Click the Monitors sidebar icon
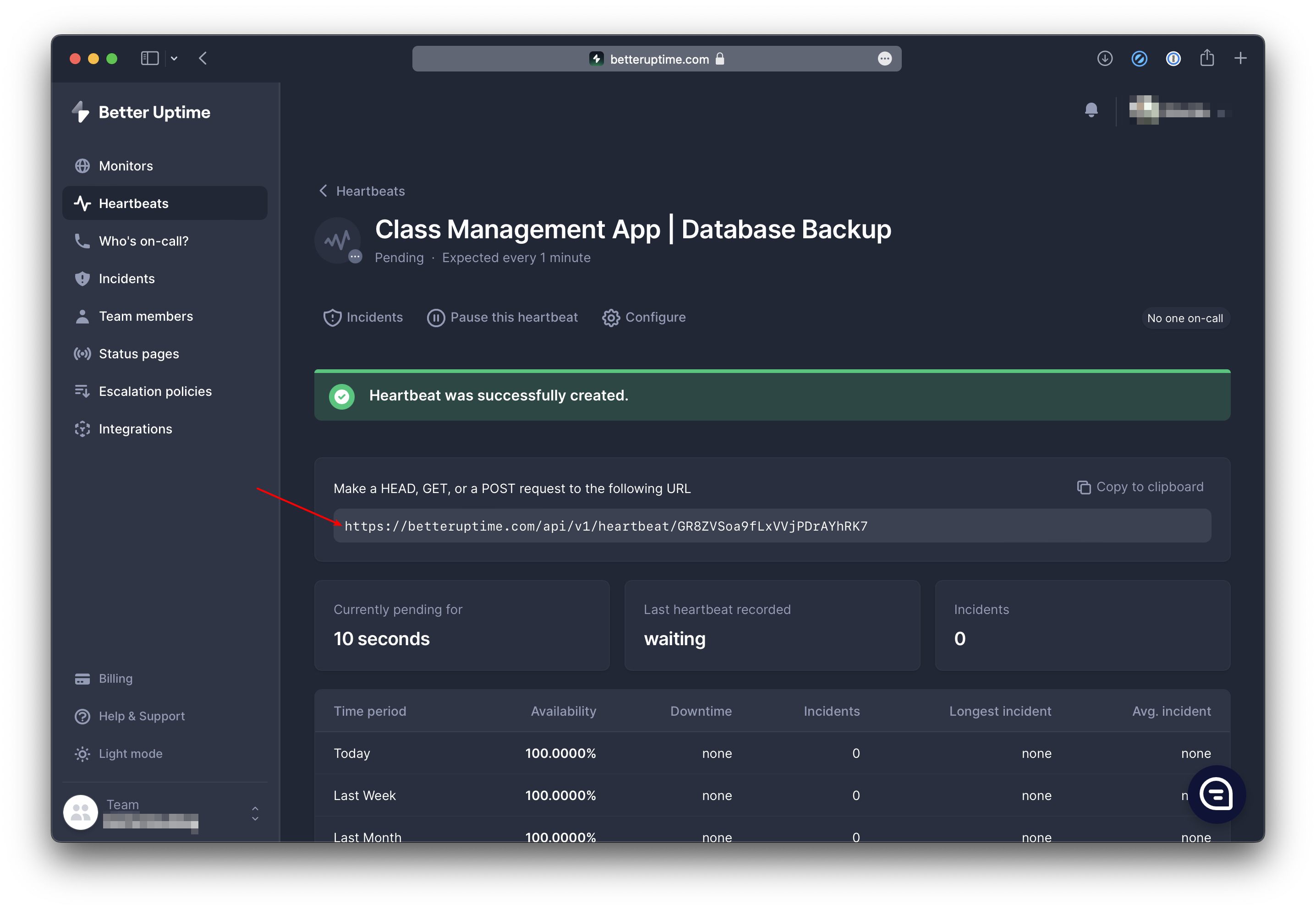Screen dimensions: 1316x910 point(84,165)
